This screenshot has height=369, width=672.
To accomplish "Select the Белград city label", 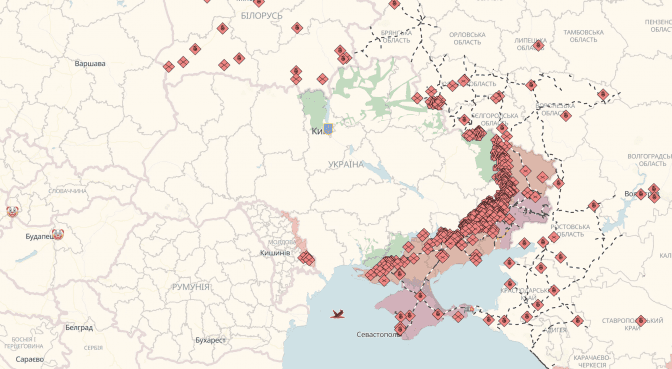I will (x=79, y=328).
